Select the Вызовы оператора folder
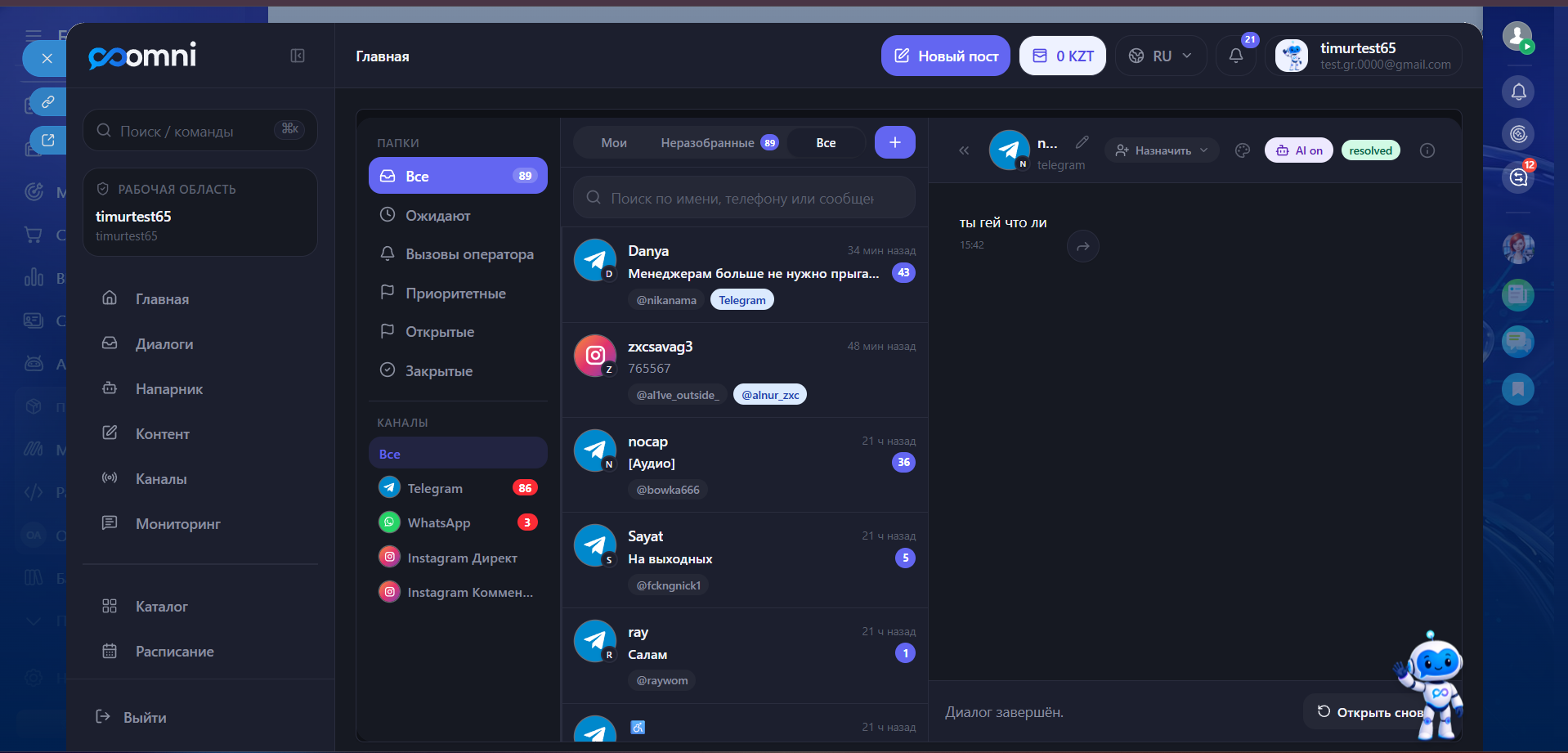1568x753 pixels. (x=458, y=253)
